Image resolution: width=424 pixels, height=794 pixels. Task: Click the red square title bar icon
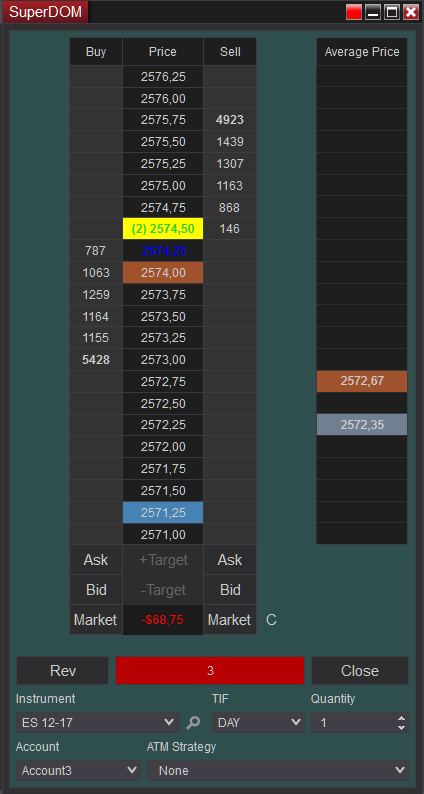[354, 12]
